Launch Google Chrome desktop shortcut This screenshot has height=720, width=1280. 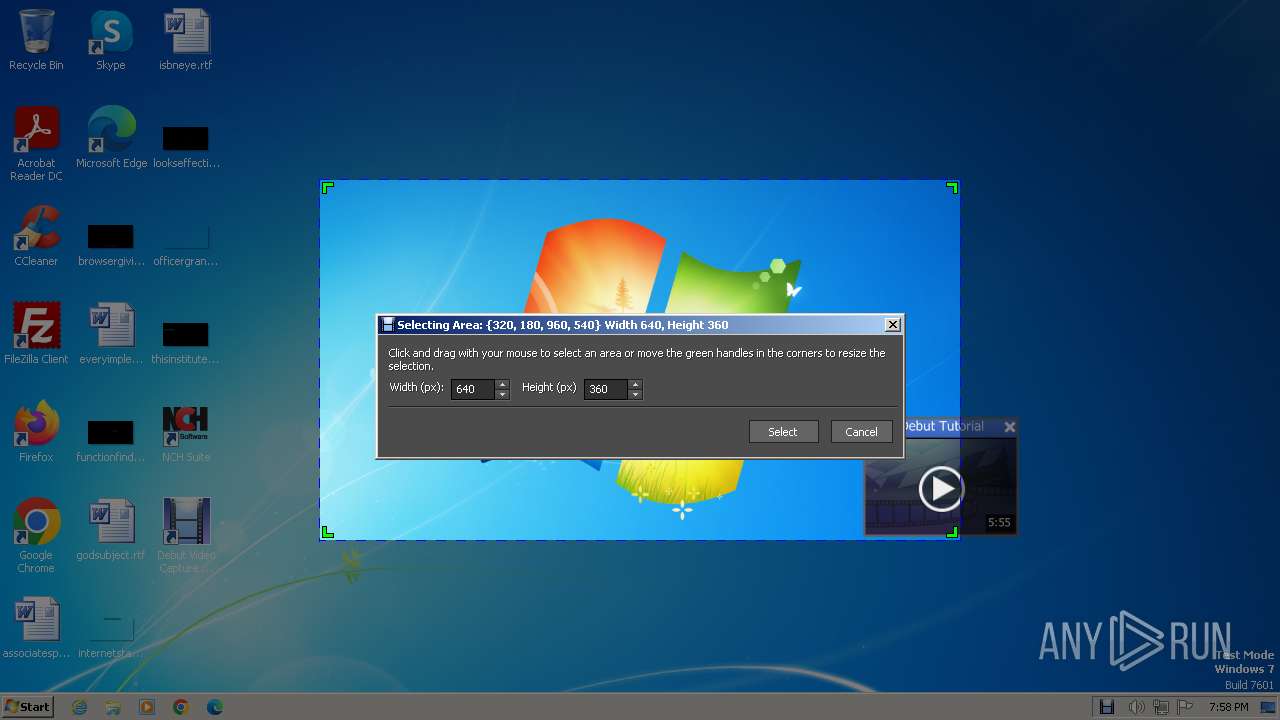pyautogui.click(x=36, y=536)
